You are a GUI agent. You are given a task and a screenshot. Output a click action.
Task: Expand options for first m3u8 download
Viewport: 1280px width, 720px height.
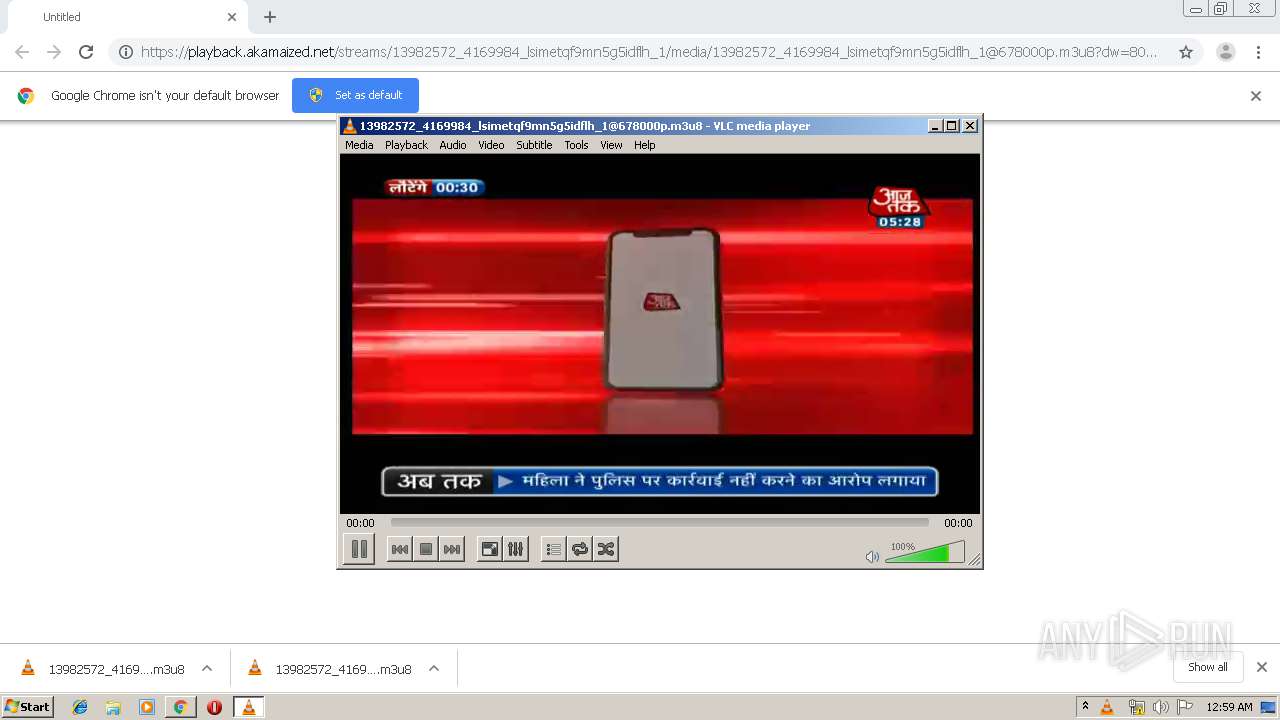207,669
